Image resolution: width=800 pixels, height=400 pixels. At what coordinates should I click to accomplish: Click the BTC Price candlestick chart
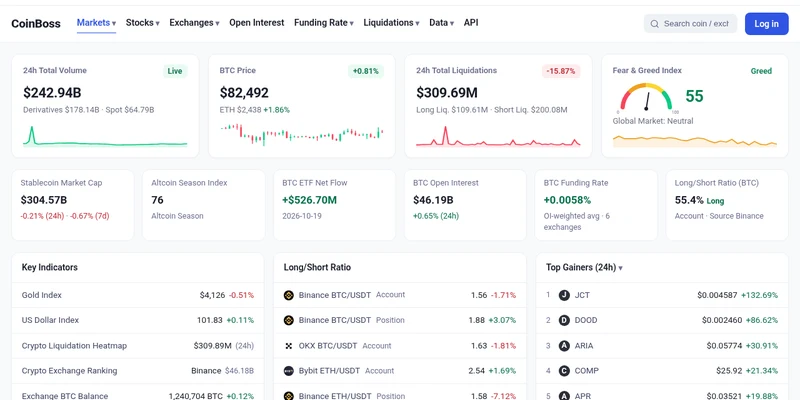(302, 136)
